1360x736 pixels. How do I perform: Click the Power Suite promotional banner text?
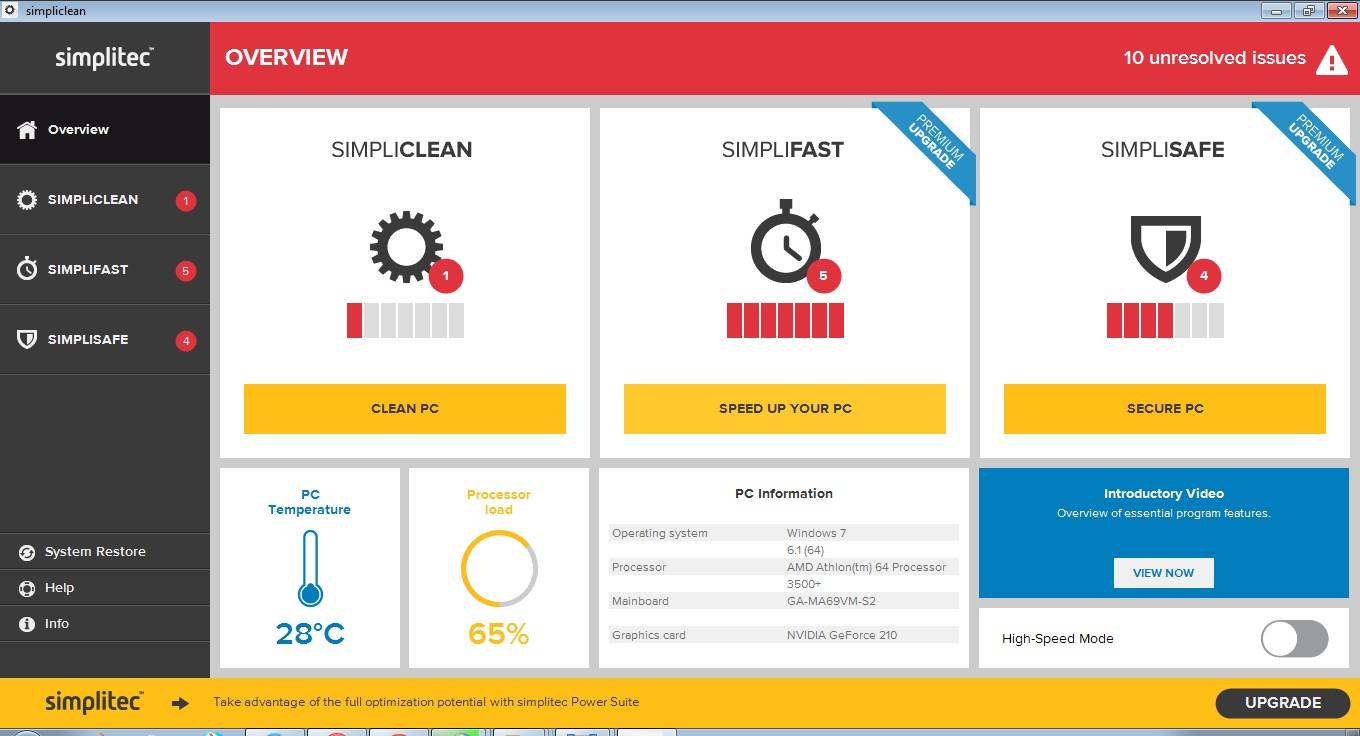pos(426,702)
